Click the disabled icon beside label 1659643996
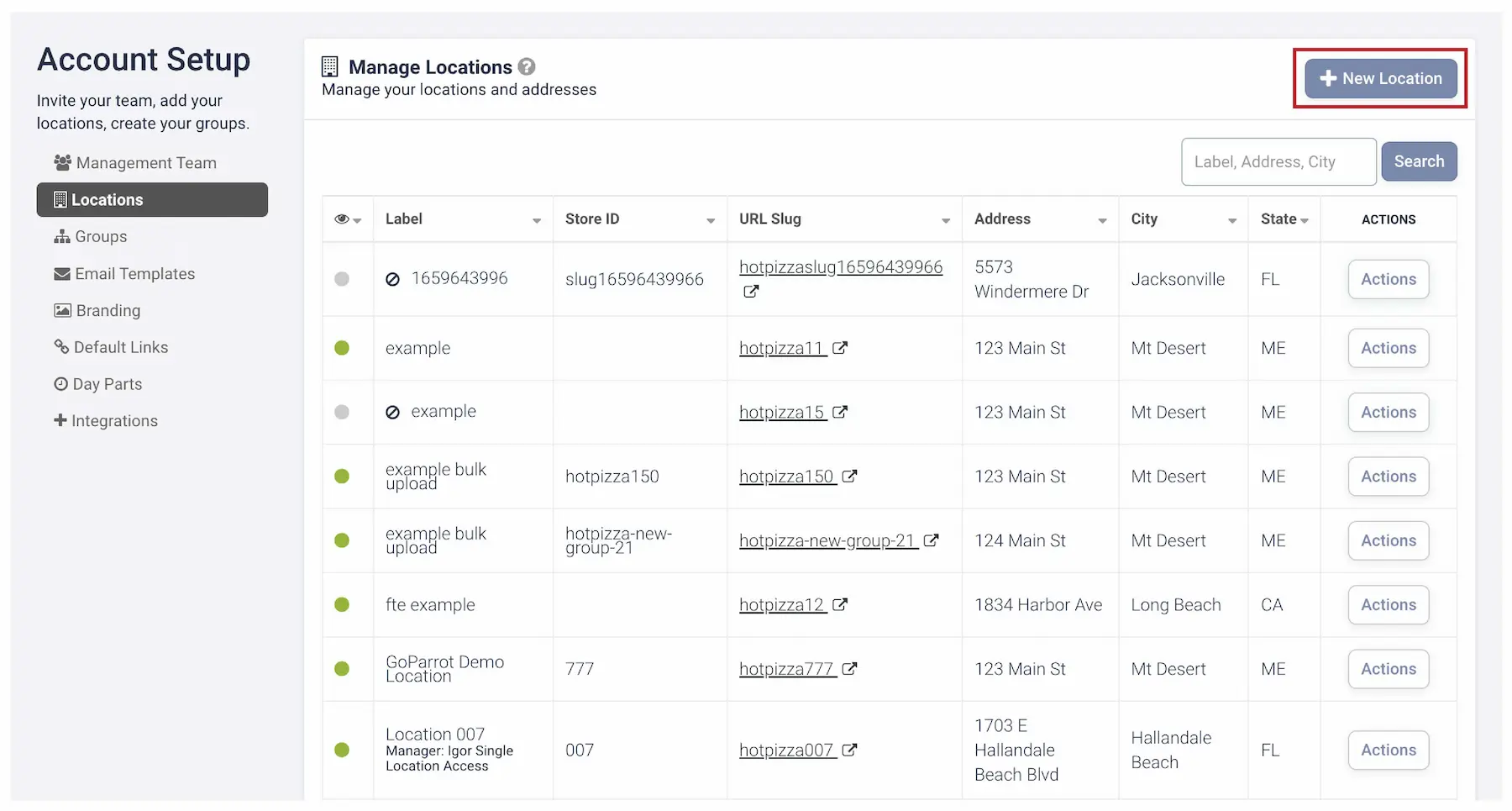 coord(392,279)
